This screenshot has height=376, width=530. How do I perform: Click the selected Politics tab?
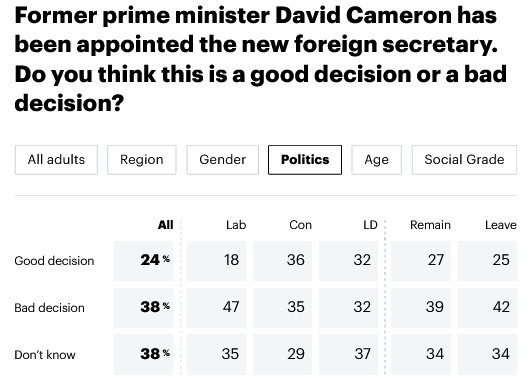[305, 160]
